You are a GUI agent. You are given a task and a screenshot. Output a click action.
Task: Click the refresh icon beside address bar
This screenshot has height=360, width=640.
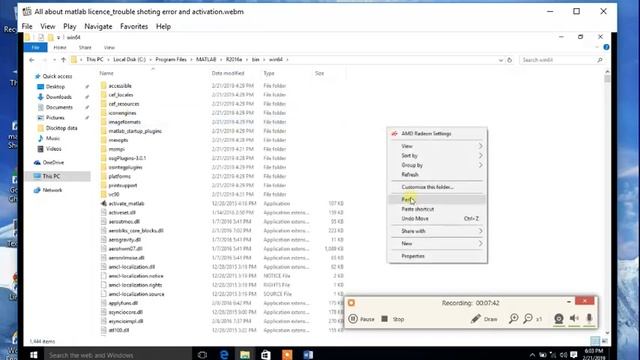click(x=509, y=60)
